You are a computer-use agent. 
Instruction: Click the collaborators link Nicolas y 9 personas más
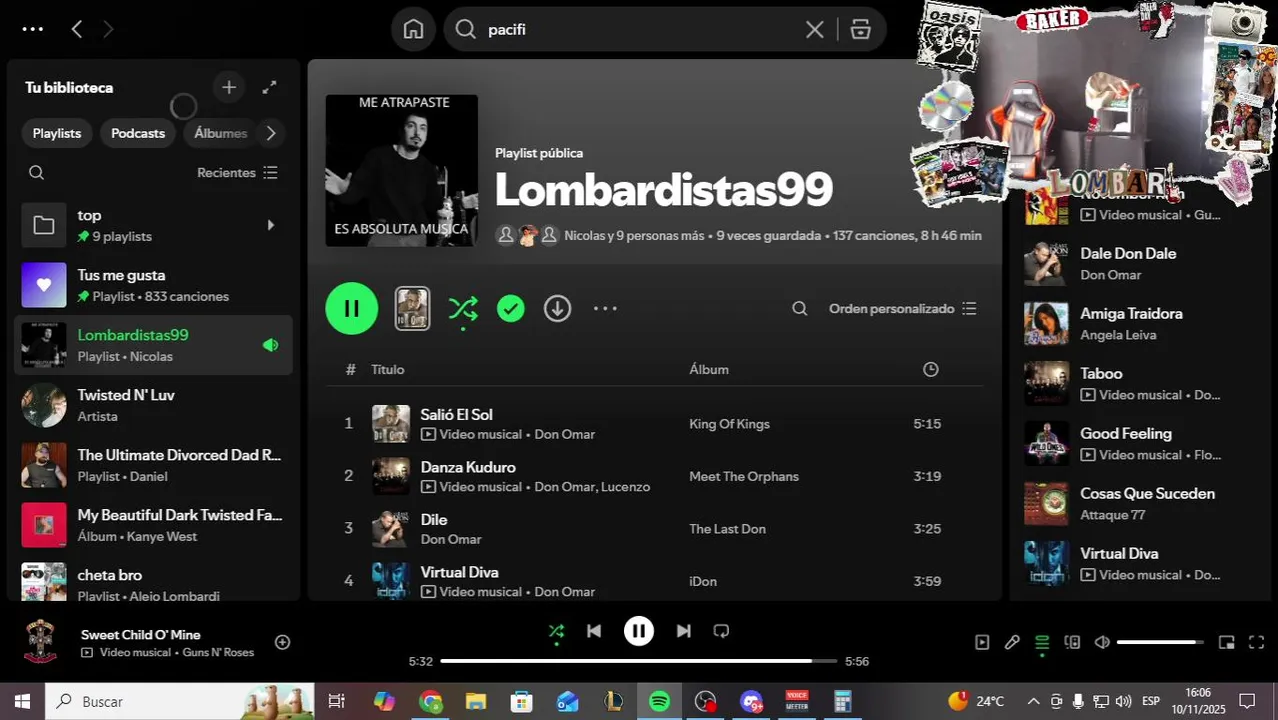coord(634,236)
